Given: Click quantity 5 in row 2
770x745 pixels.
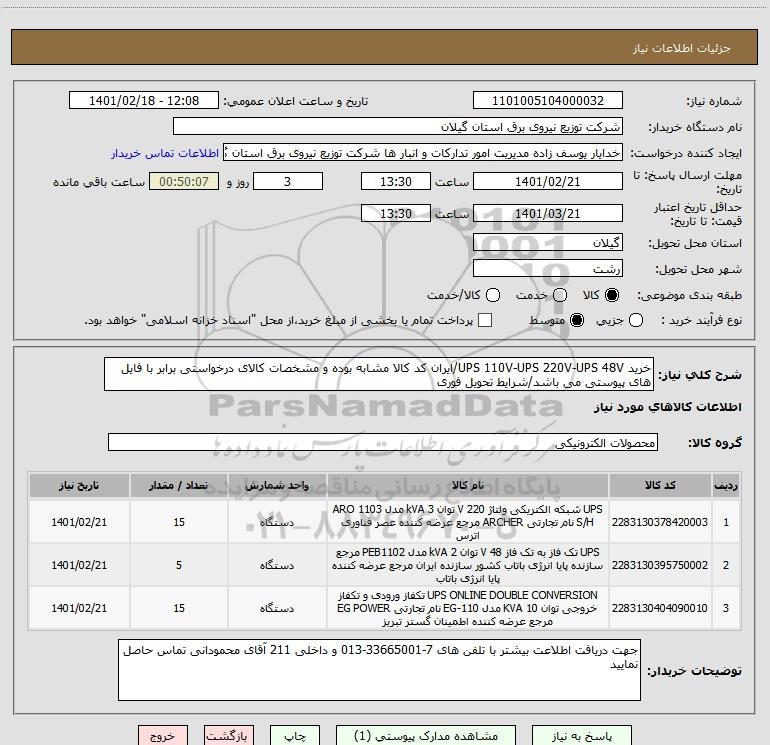Looking at the screenshot, I should click(x=179, y=565).
